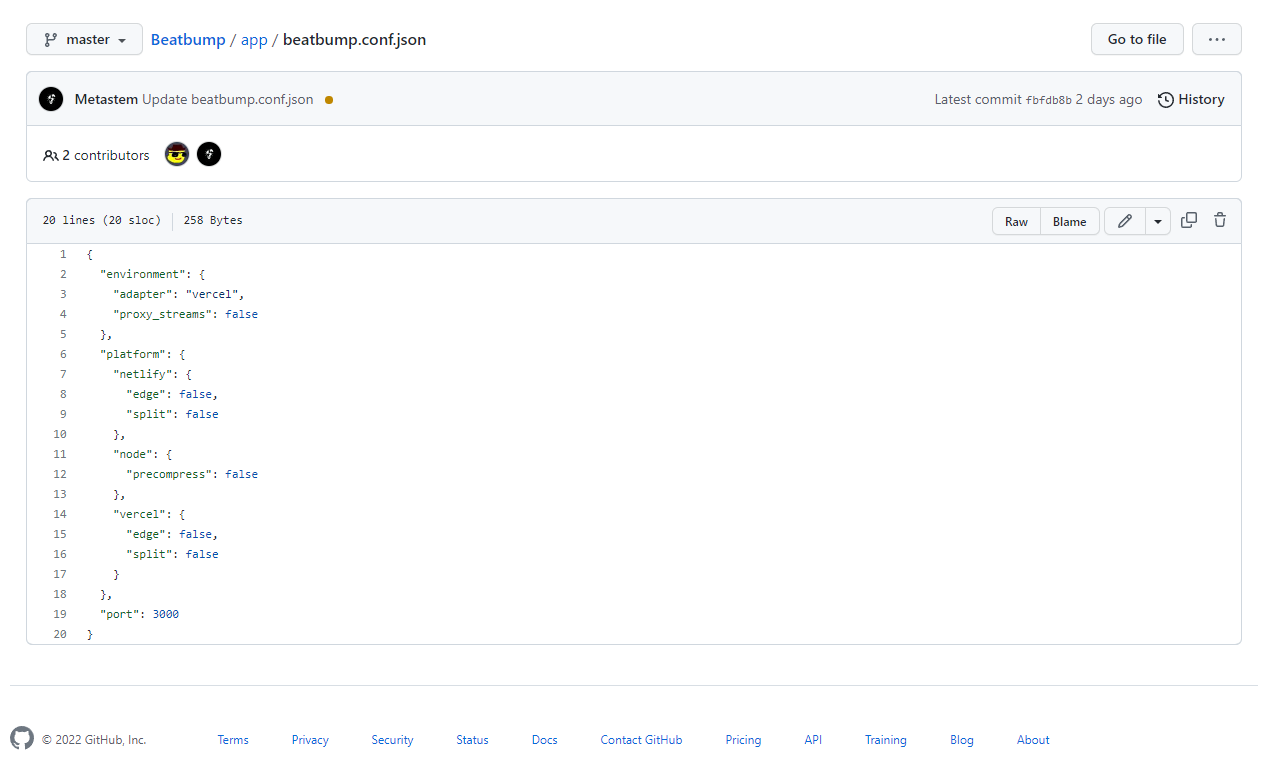Screen dimensions: 1286x776
Task: Delete this file with the trash icon
Action: 1220,220
